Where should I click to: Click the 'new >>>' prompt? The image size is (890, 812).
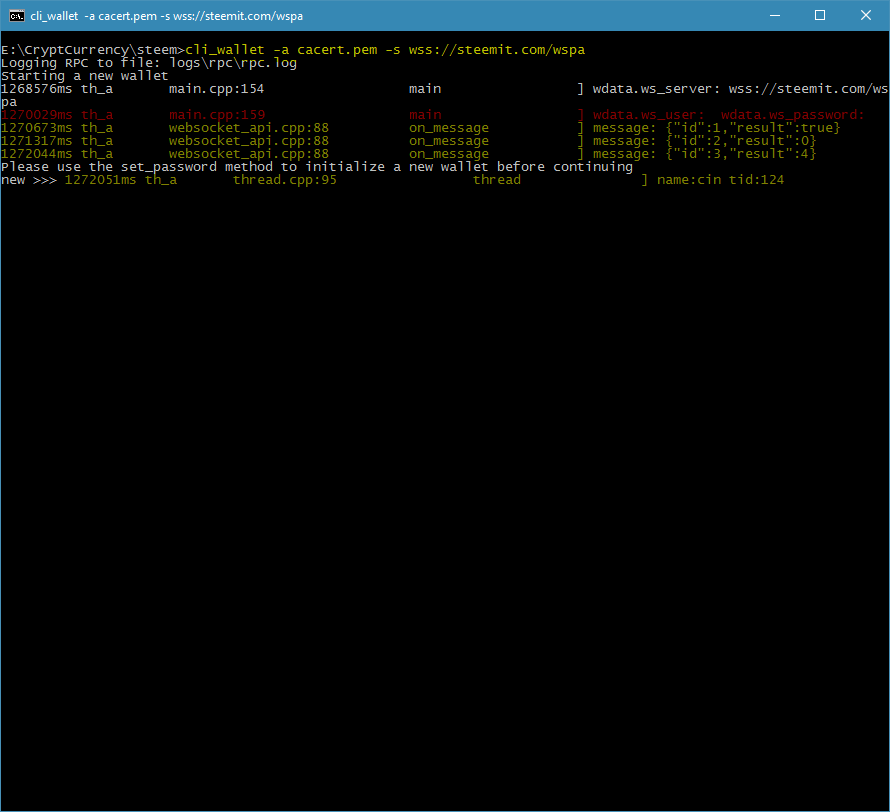point(29,180)
